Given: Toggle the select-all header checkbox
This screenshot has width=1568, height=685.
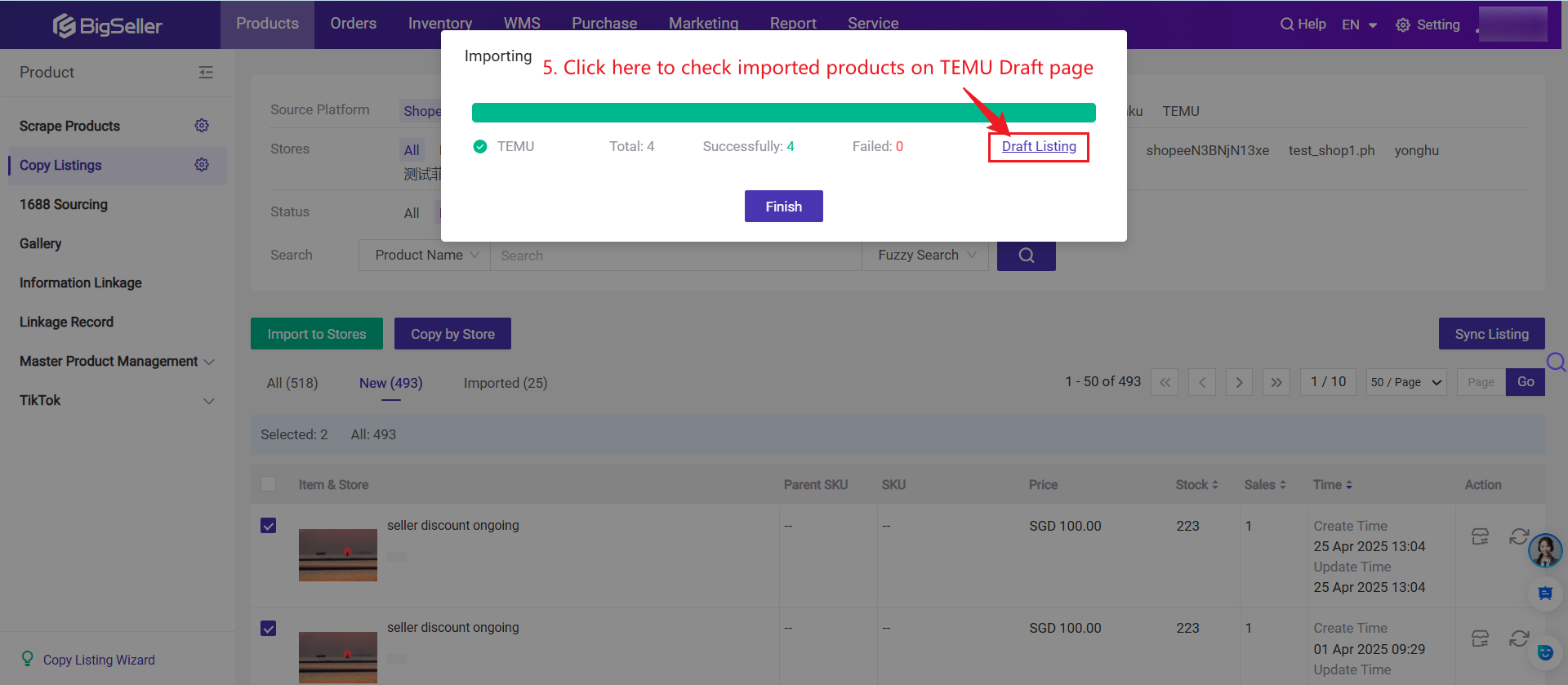Looking at the screenshot, I should [x=268, y=484].
